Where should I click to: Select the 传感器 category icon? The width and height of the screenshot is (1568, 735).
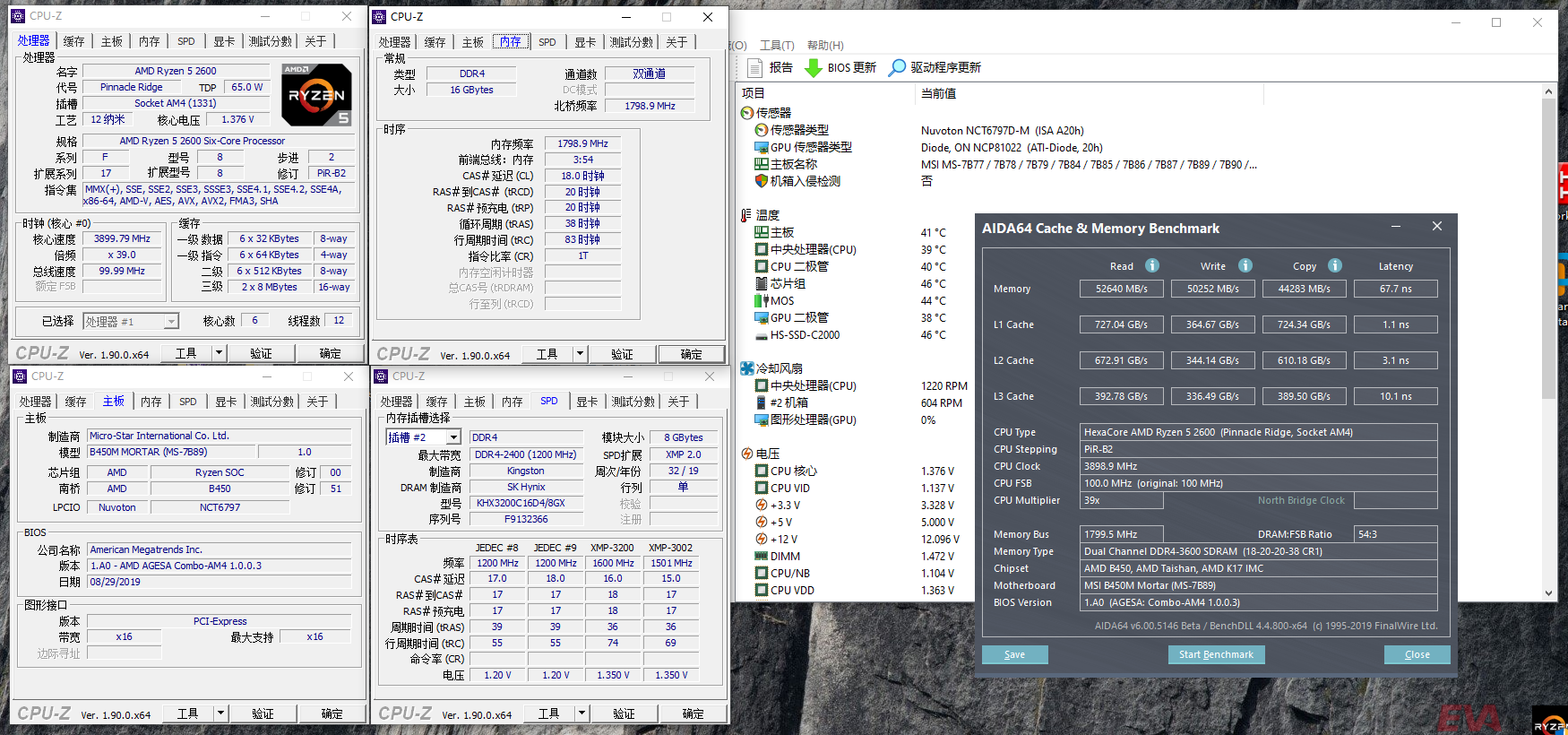(747, 113)
